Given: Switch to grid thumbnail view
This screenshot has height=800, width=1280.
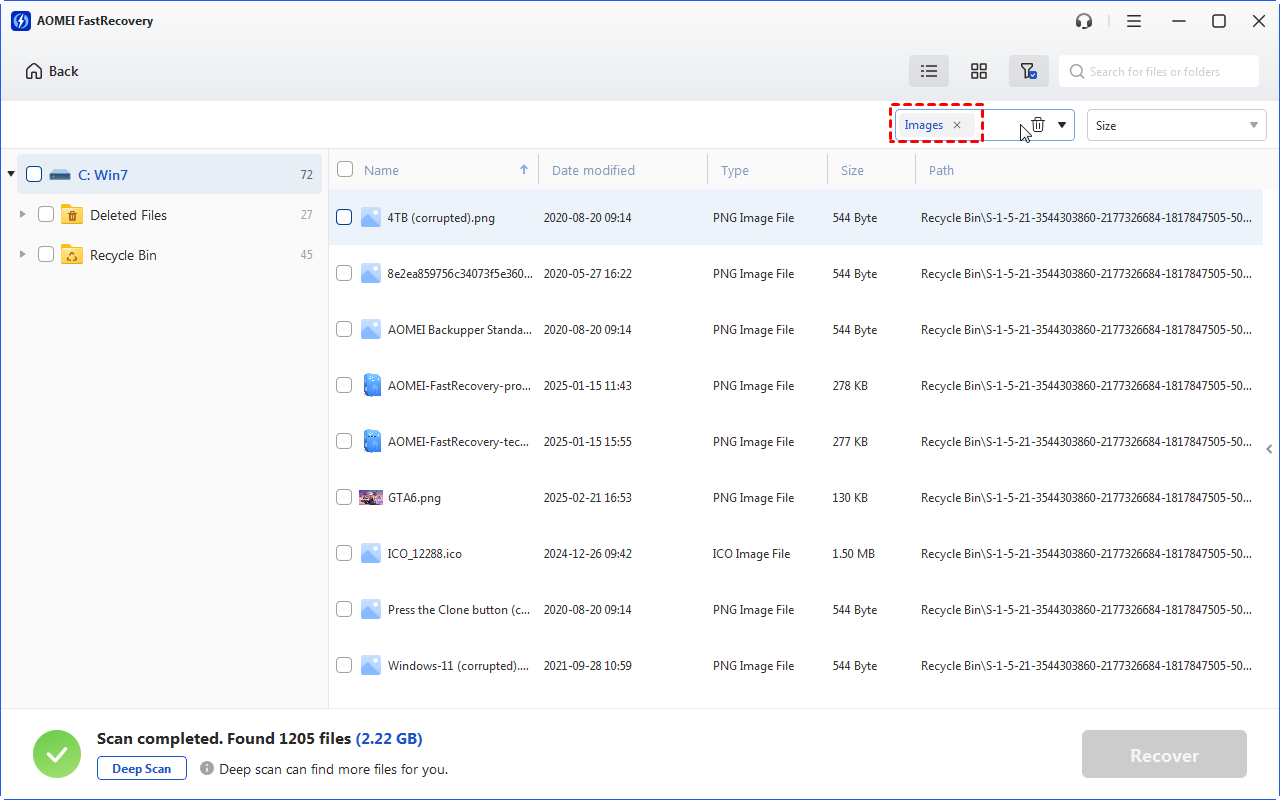Looking at the screenshot, I should (979, 71).
